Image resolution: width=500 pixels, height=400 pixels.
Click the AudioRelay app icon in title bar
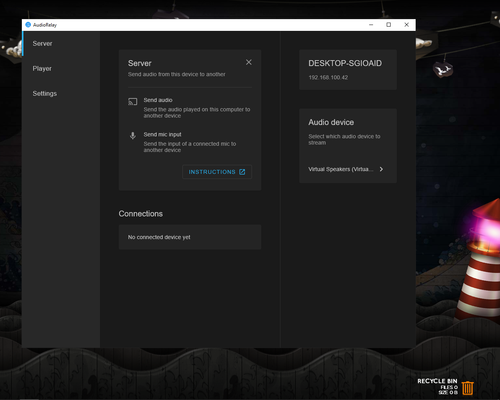point(28,25)
